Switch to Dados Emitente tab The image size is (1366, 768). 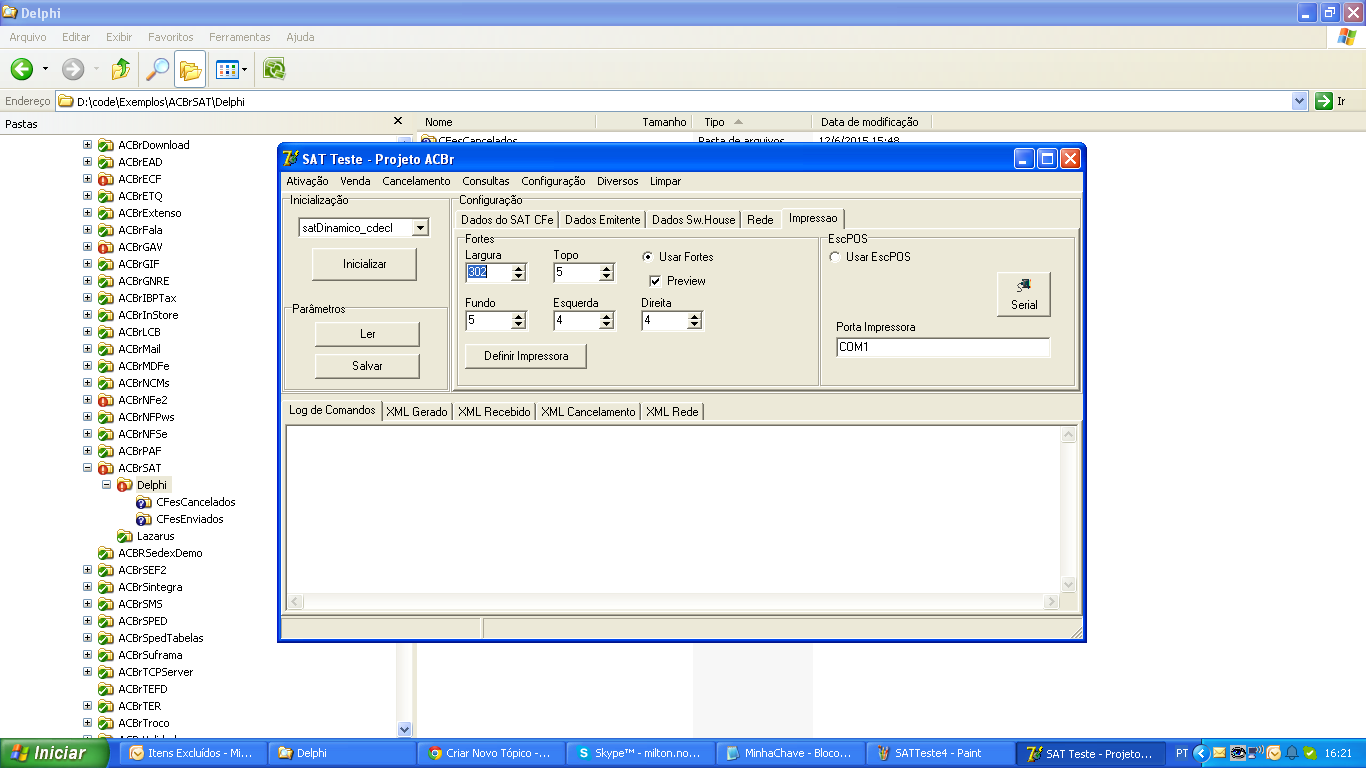tap(602, 220)
